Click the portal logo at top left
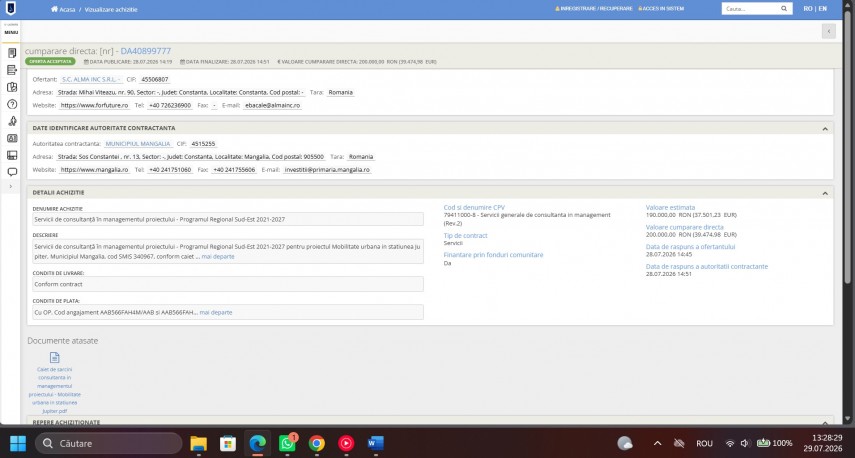This screenshot has width=855, height=458. point(10,8)
